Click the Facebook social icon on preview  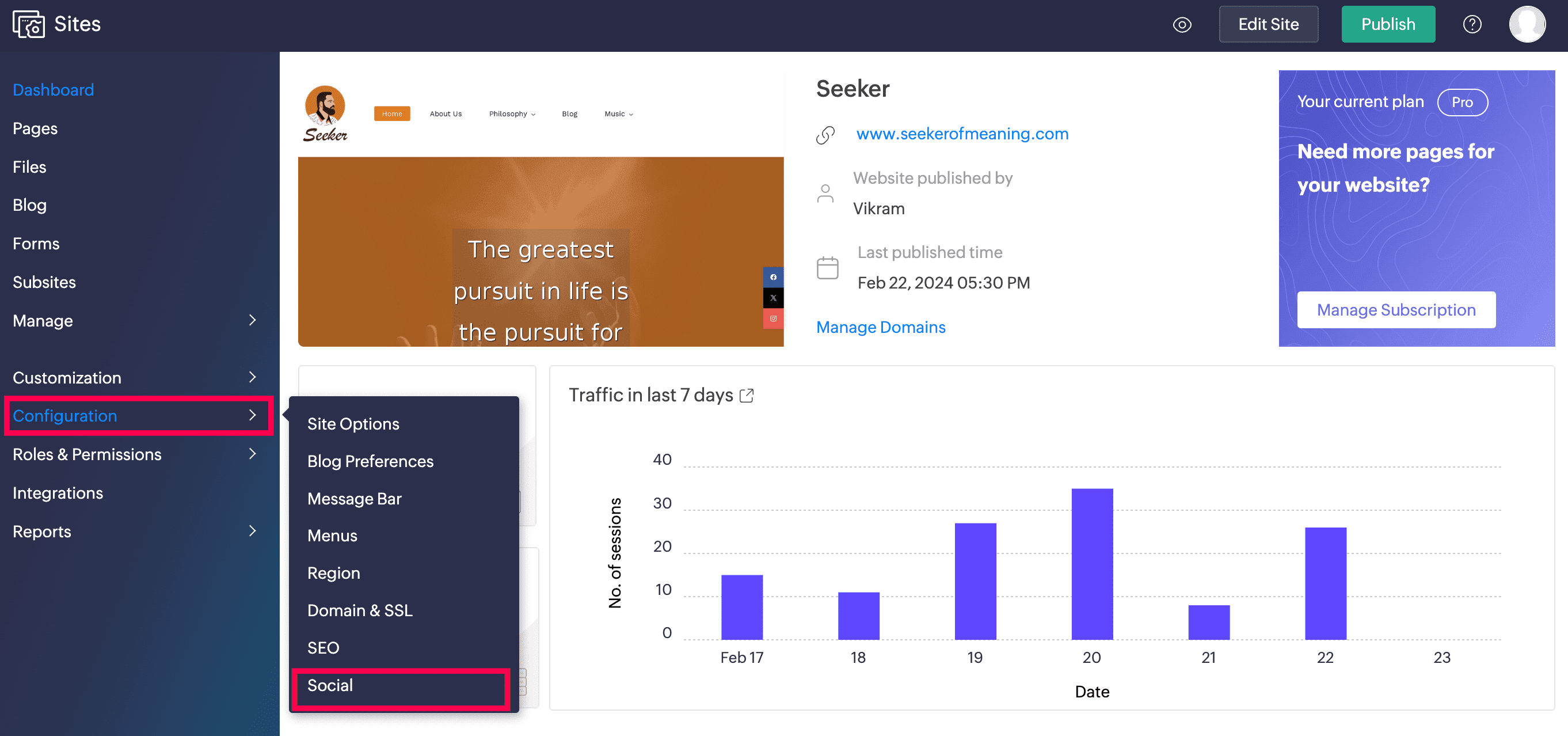(773, 277)
